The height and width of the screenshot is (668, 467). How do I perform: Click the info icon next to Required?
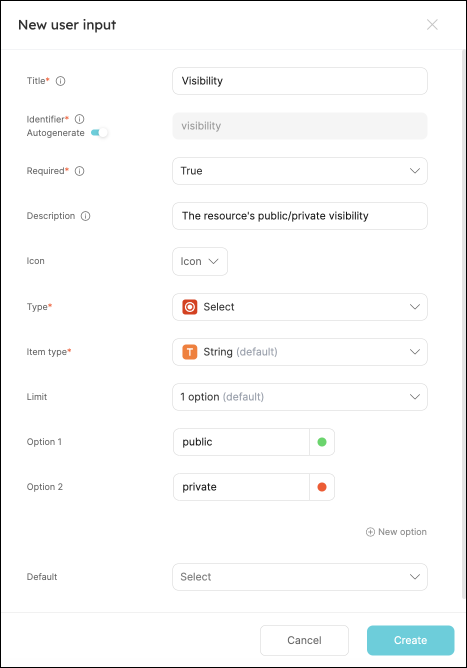(79, 171)
